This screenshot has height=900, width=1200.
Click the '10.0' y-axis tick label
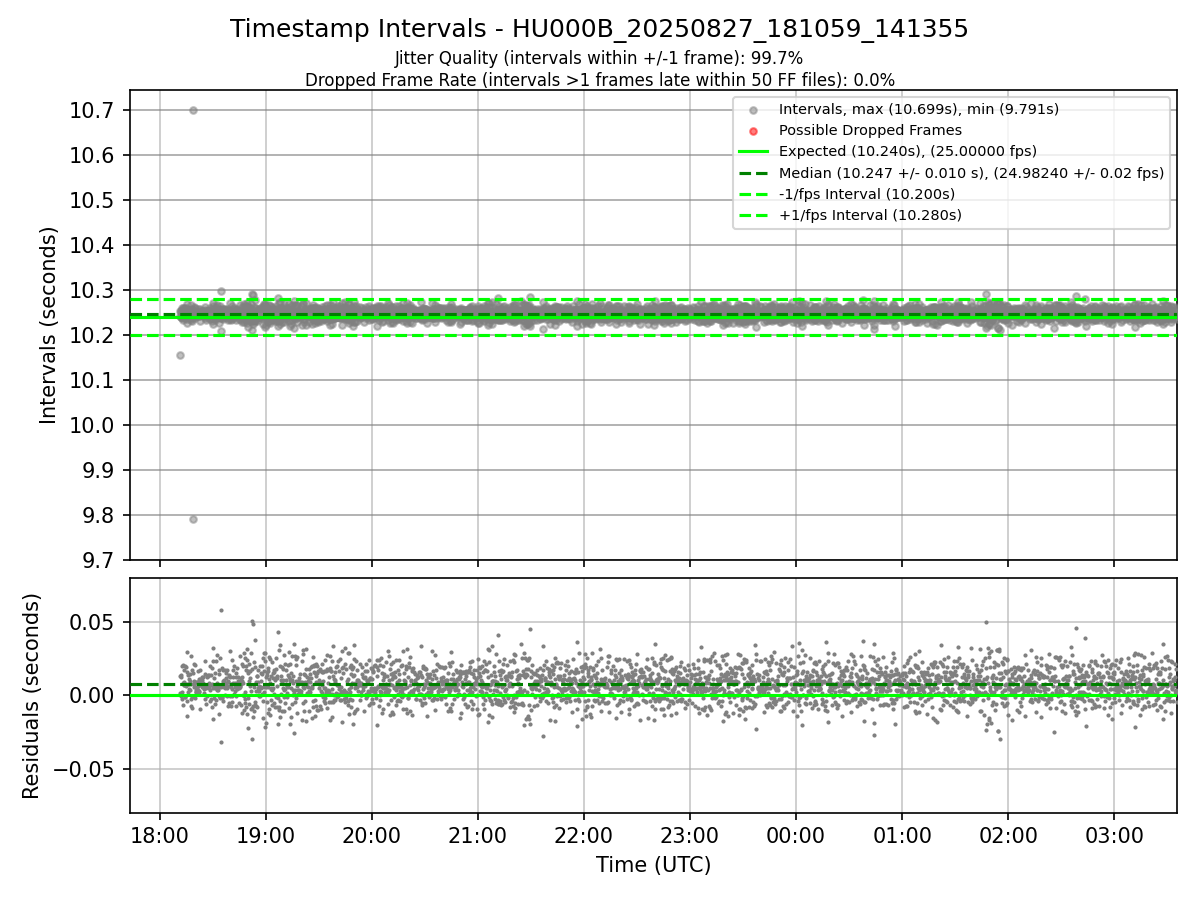click(94, 425)
